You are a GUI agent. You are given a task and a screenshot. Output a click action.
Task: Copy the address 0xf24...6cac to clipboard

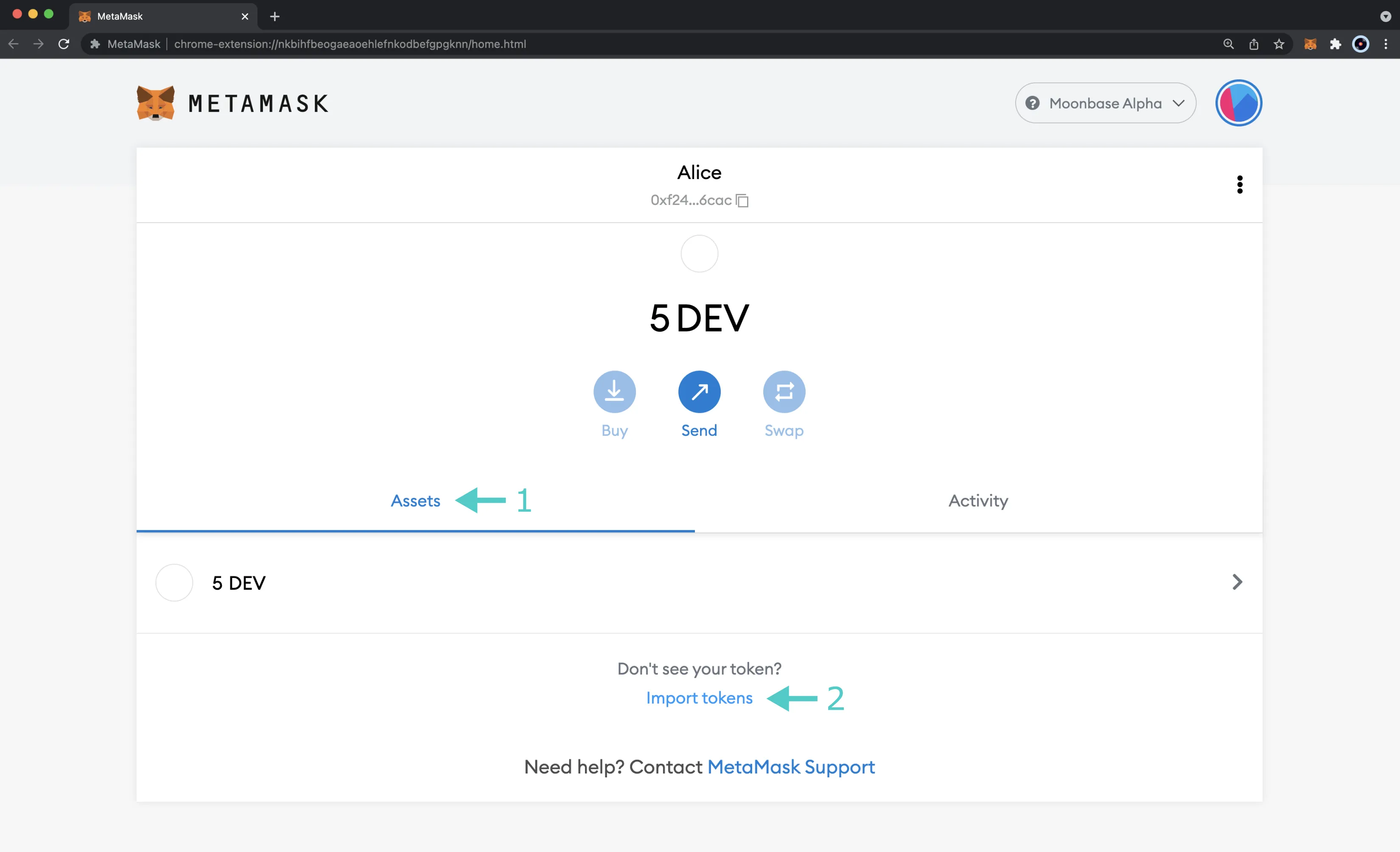[x=742, y=200]
